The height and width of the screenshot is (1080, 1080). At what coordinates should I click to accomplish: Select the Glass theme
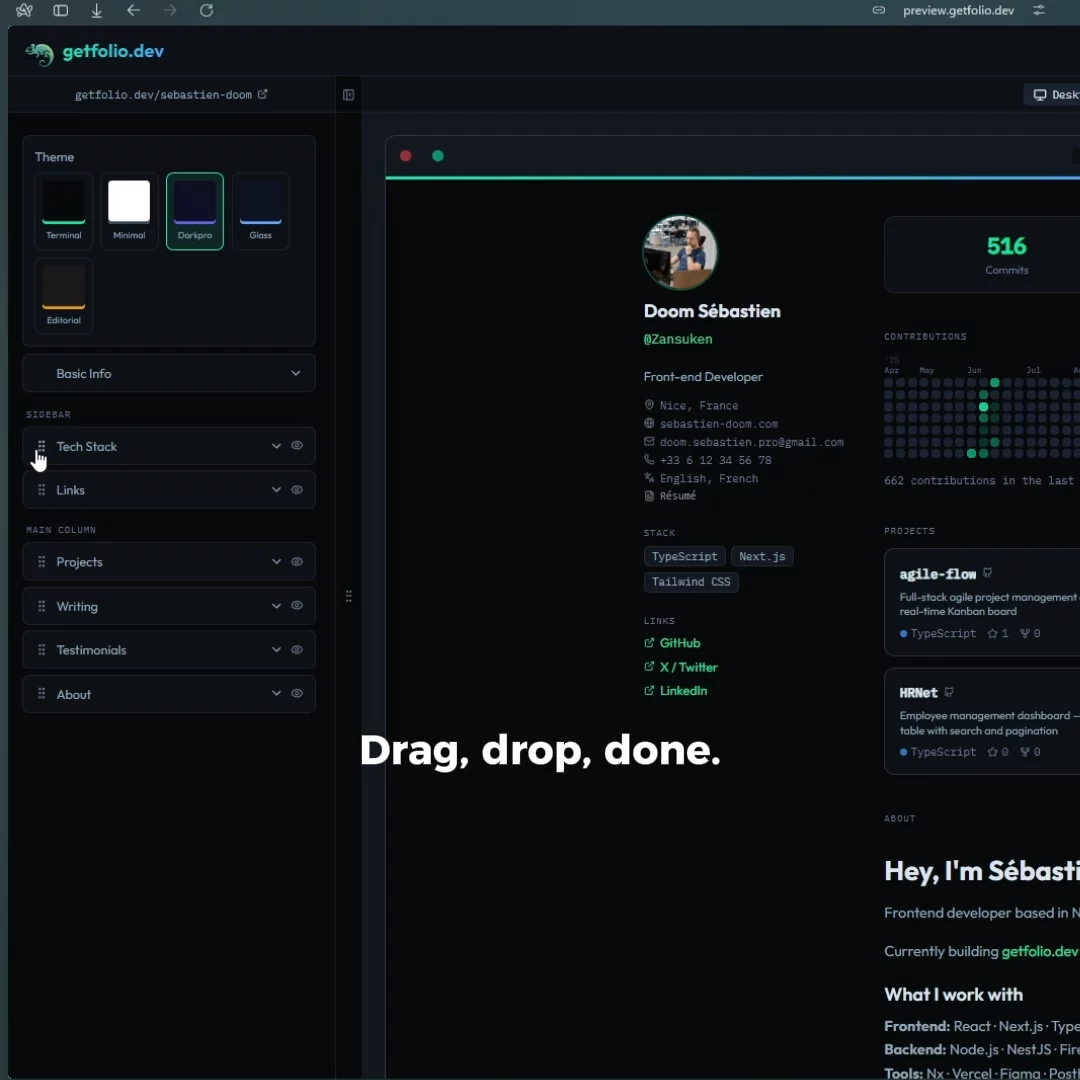(x=260, y=211)
